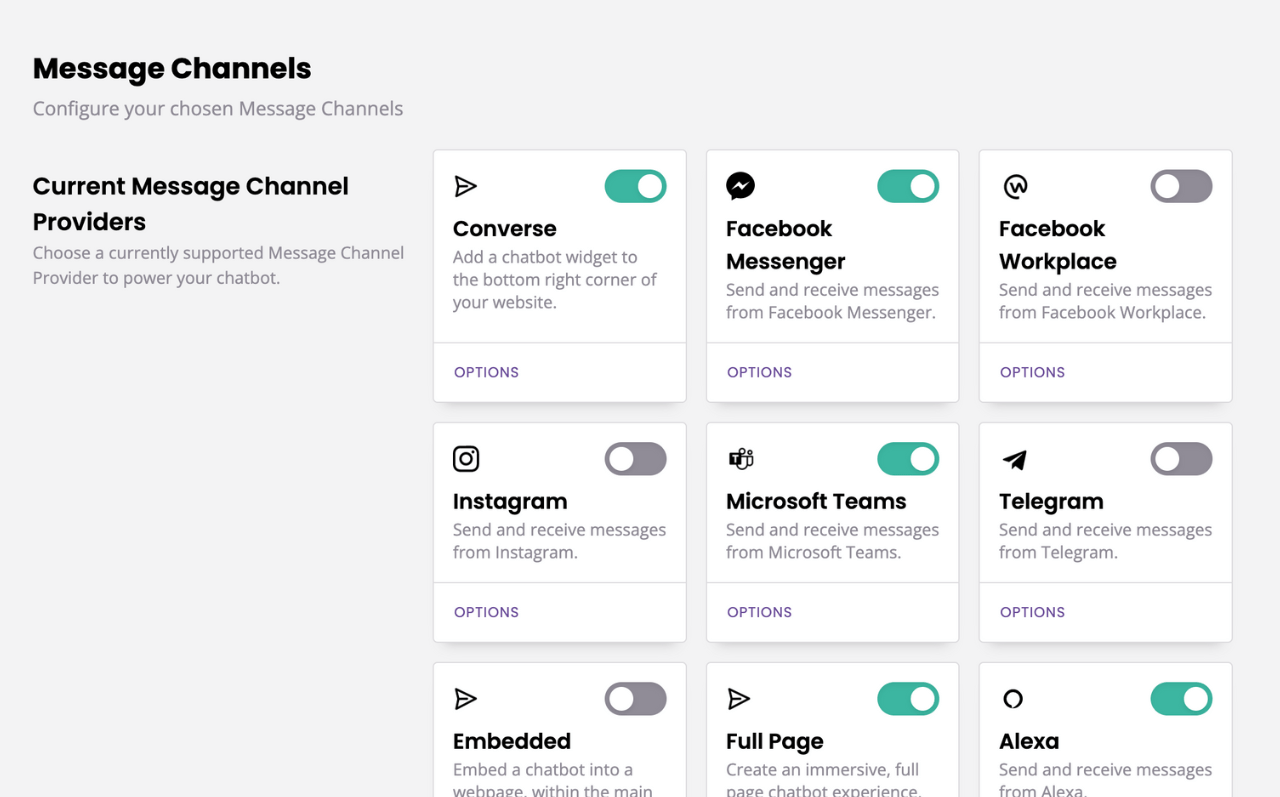Open OPTIONS for Facebook Messenger
The width and height of the screenshot is (1280, 797).
(x=759, y=371)
